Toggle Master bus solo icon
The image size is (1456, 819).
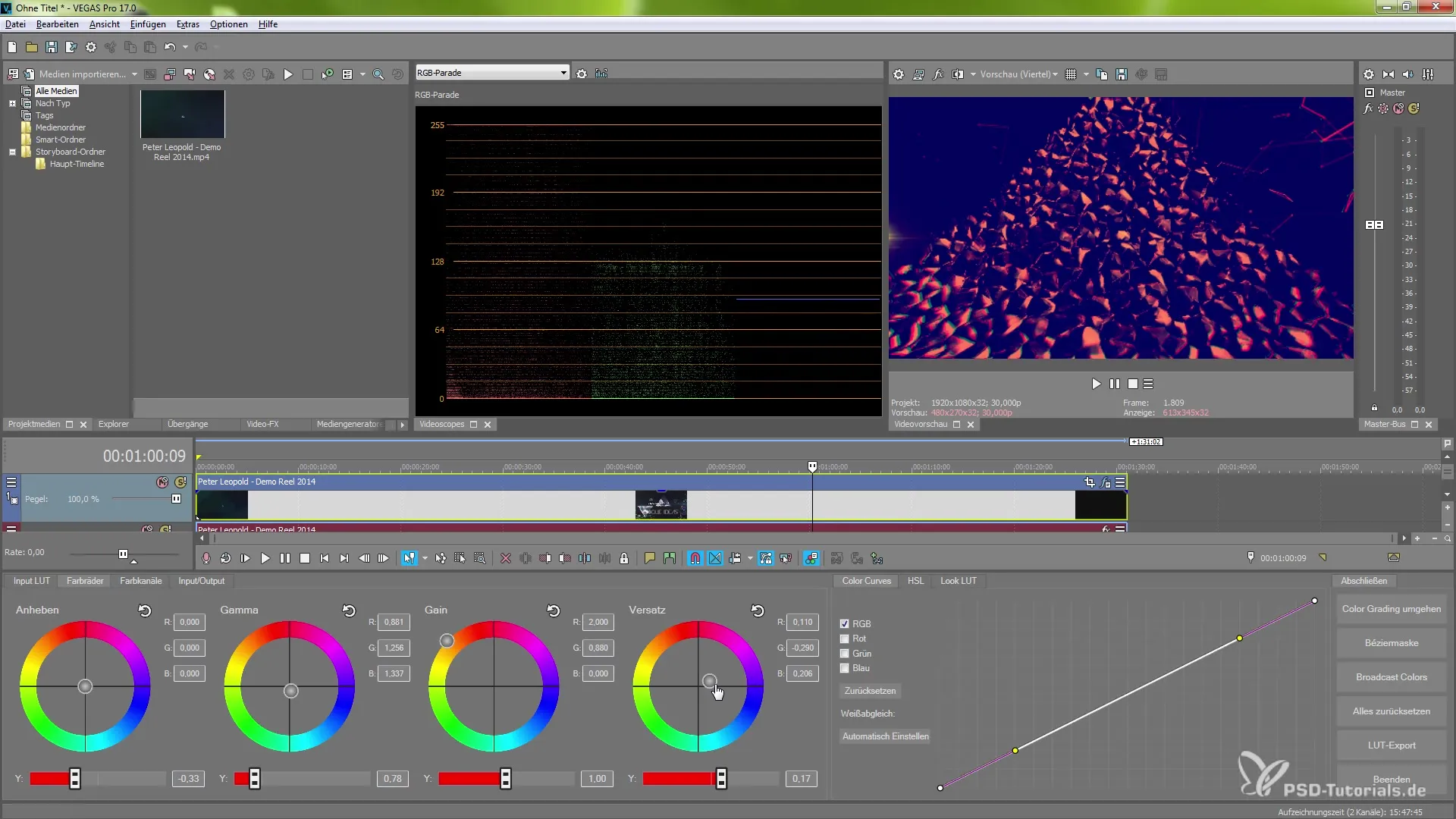pyautogui.click(x=1414, y=108)
